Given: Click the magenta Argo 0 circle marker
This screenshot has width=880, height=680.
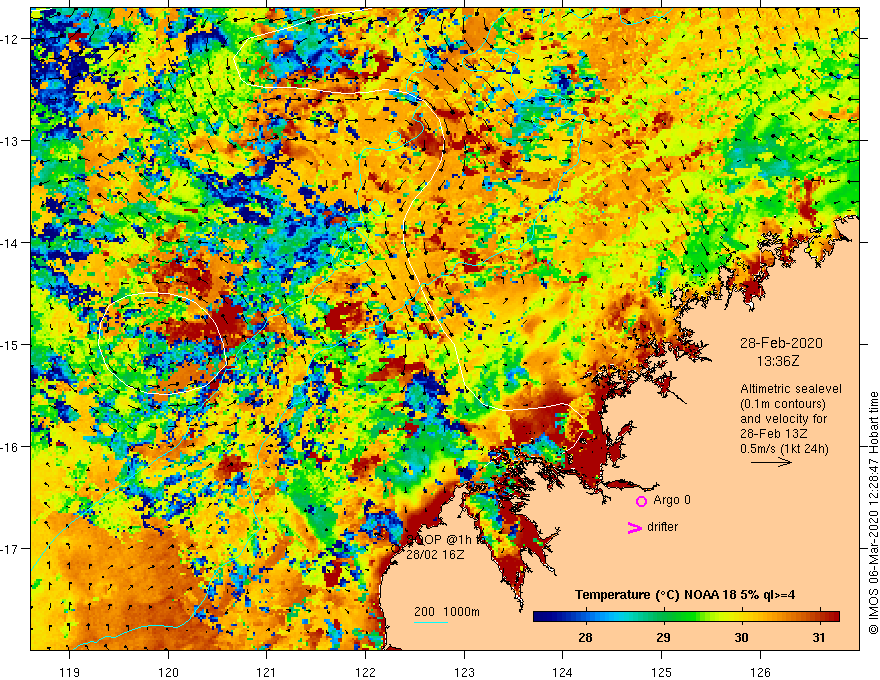Looking at the screenshot, I should tap(641, 501).
